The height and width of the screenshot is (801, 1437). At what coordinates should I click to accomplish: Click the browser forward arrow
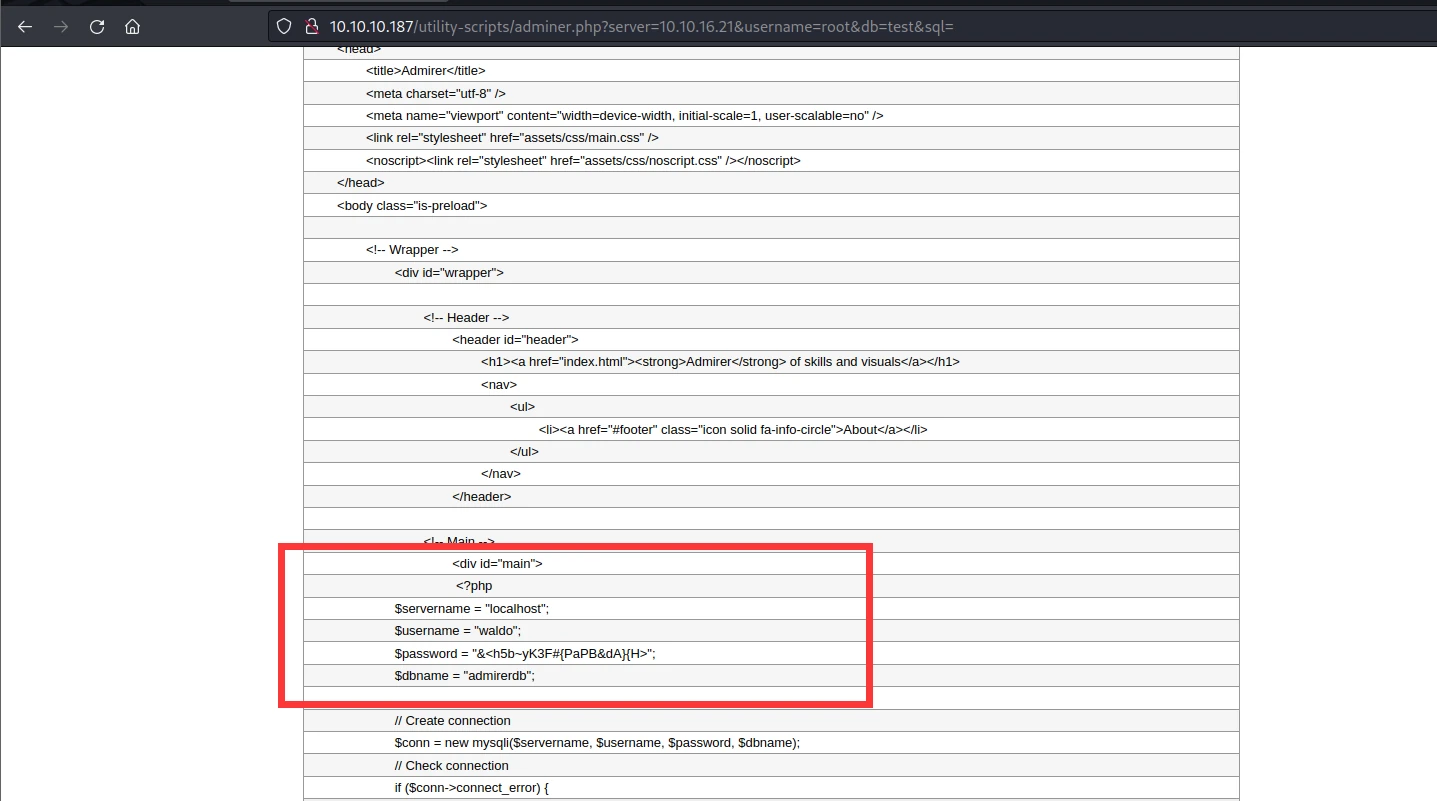pos(61,27)
